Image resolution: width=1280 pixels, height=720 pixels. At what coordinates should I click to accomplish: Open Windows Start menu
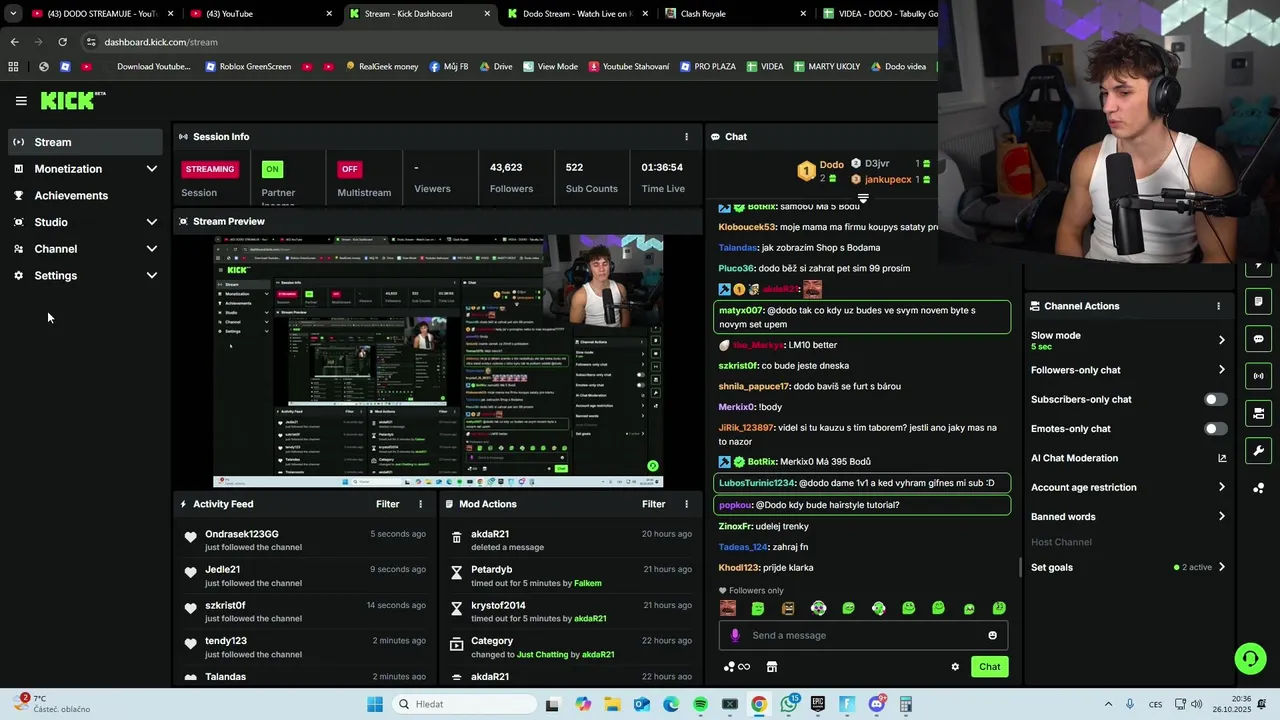pos(375,704)
